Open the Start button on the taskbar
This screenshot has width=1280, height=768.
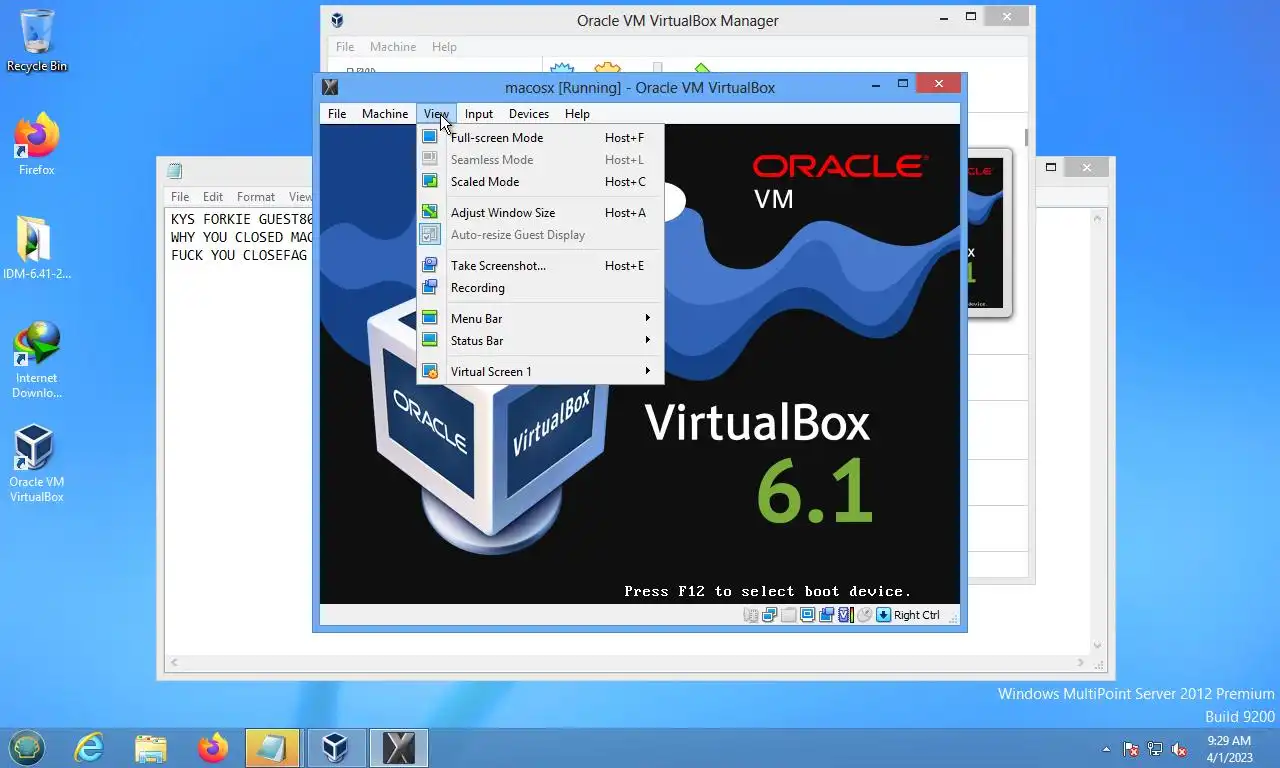click(27, 748)
